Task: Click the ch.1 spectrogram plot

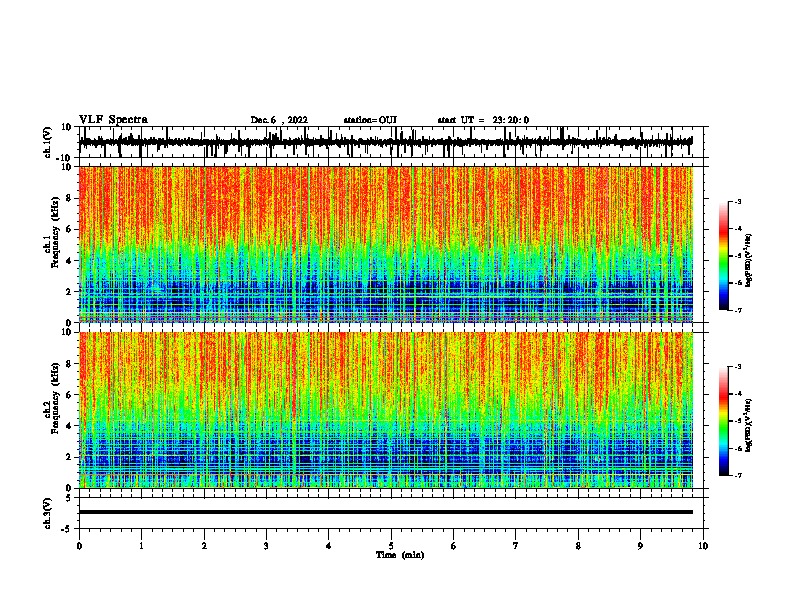Action: (386, 244)
